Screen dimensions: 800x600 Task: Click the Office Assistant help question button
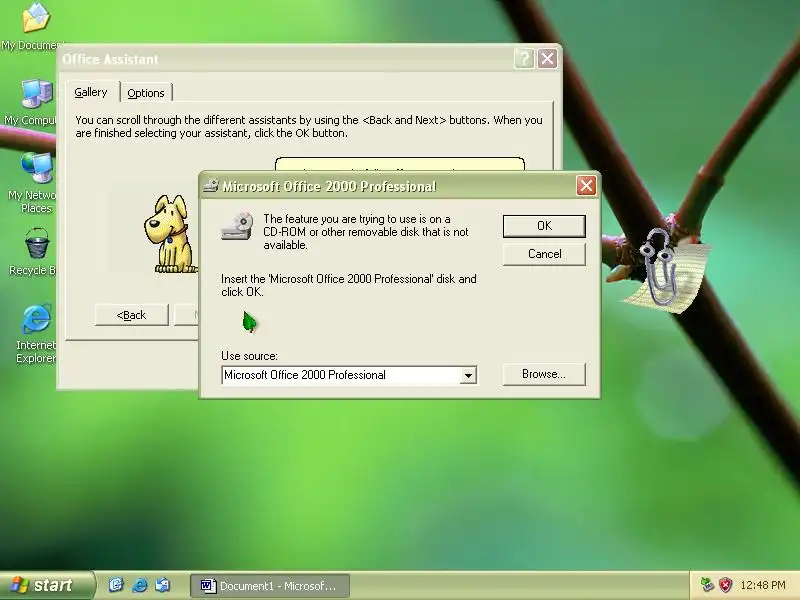point(524,59)
